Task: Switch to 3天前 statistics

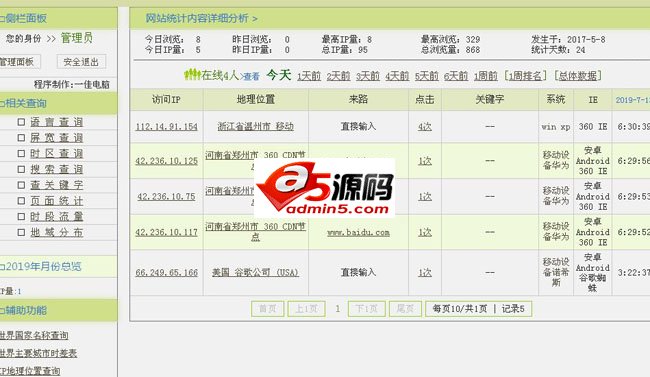Action: [368, 76]
